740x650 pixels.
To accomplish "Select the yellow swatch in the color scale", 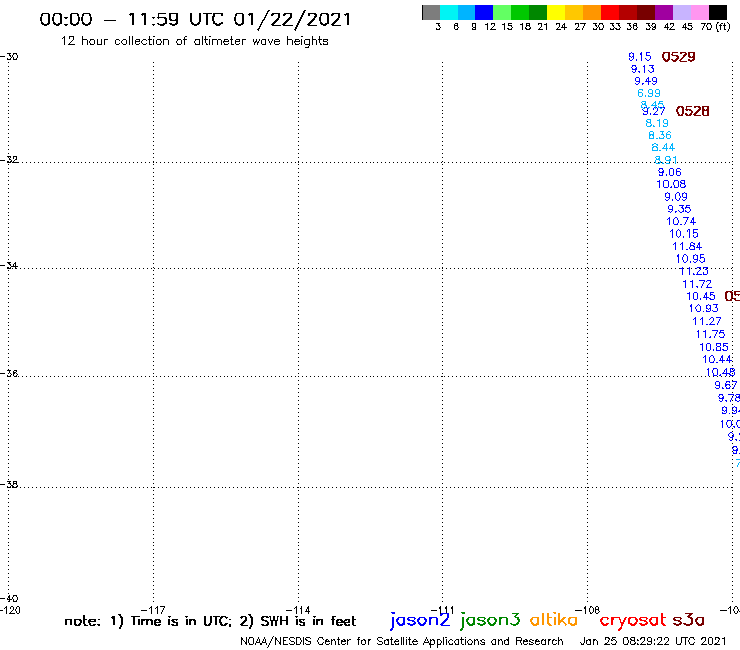I will click(x=556, y=12).
